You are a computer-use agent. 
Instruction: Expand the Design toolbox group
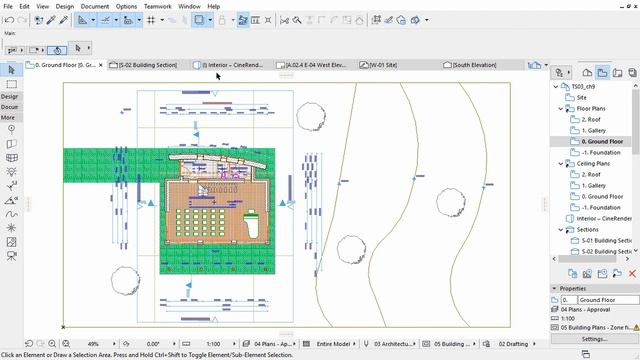[x=10, y=96]
